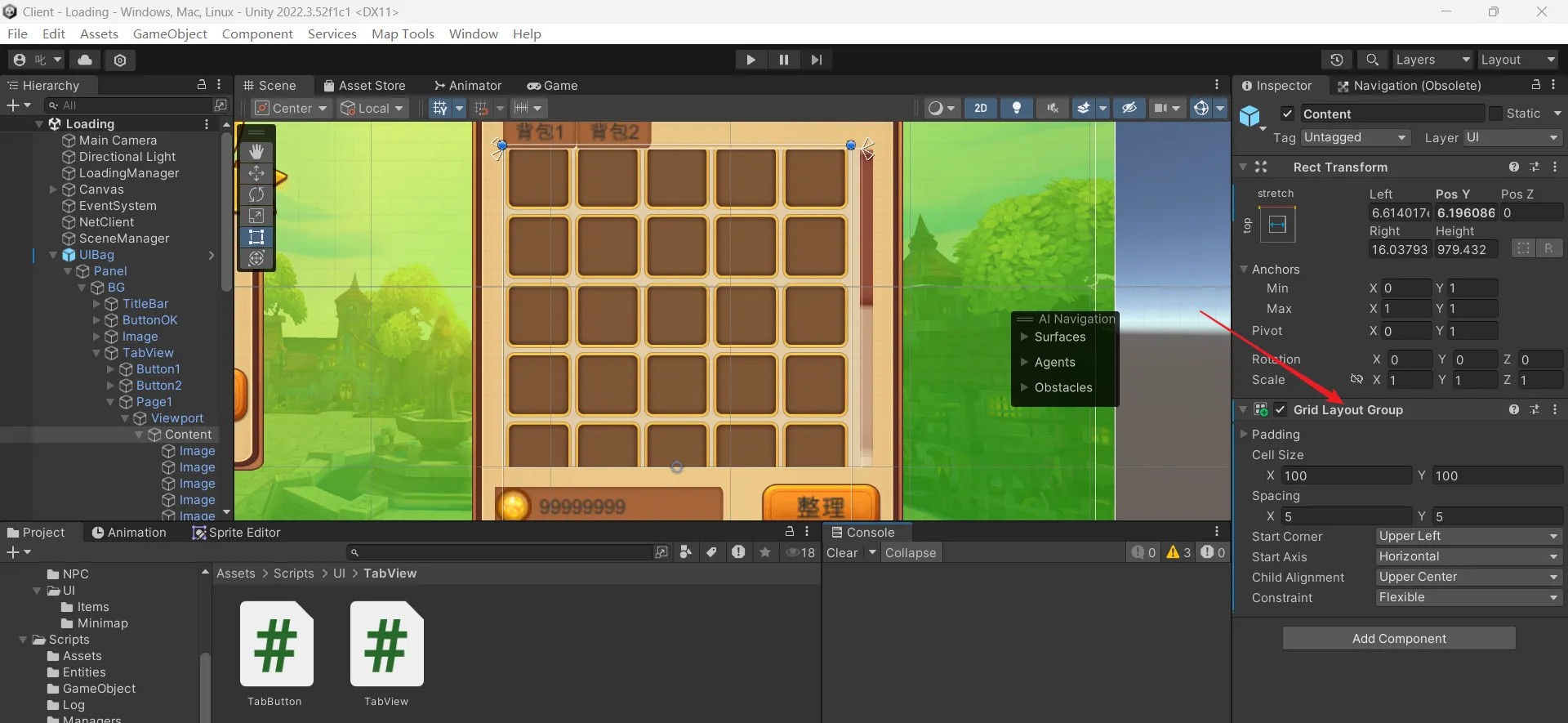Click the Play button

(751, 60)
